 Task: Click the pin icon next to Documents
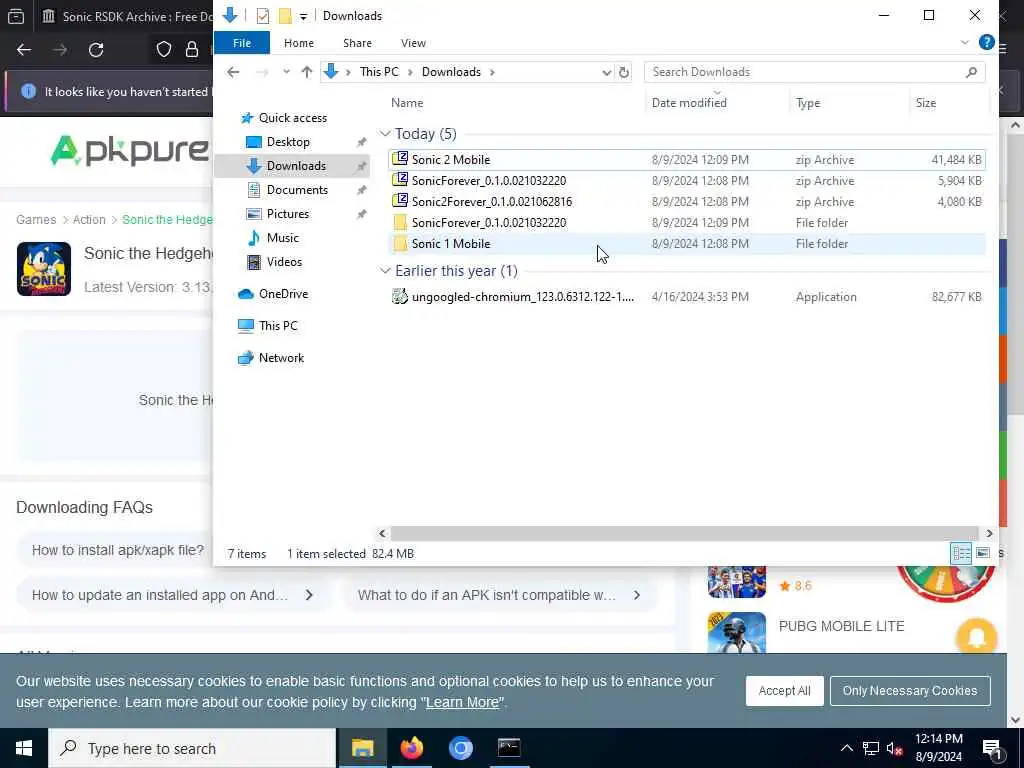361,190
